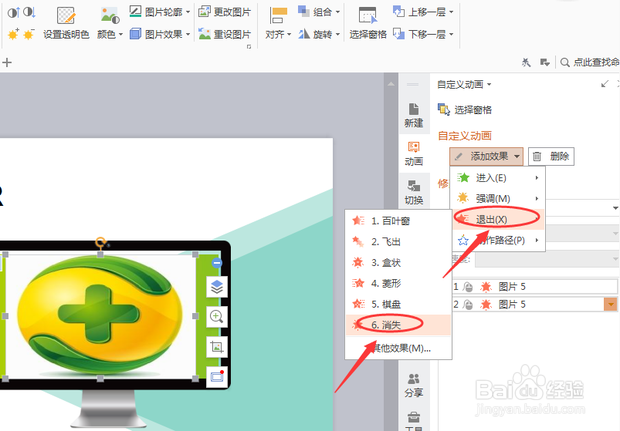Click the plus icon to add new tab
Viewport: 620px width, 431px height.
[7, 62]
